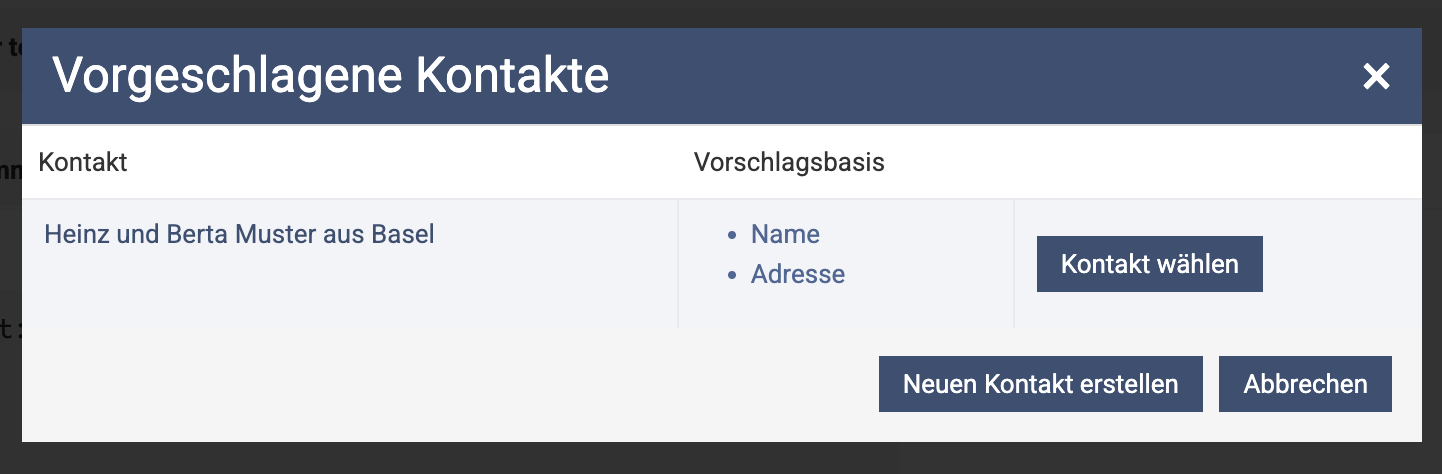Click the Kontakt wählen button
This screenshot has height=474, width=1442.
pos(1149,264)
